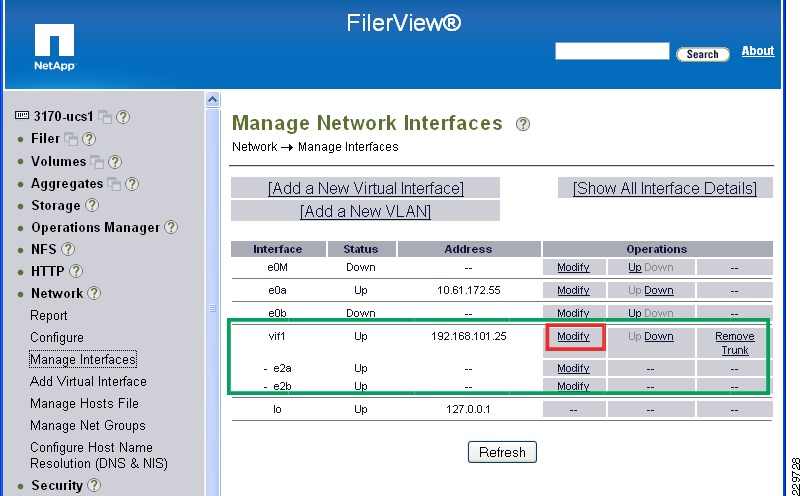800x496 pixels.
Task: Bring interface vif1 Down
Action: (659, 336)
